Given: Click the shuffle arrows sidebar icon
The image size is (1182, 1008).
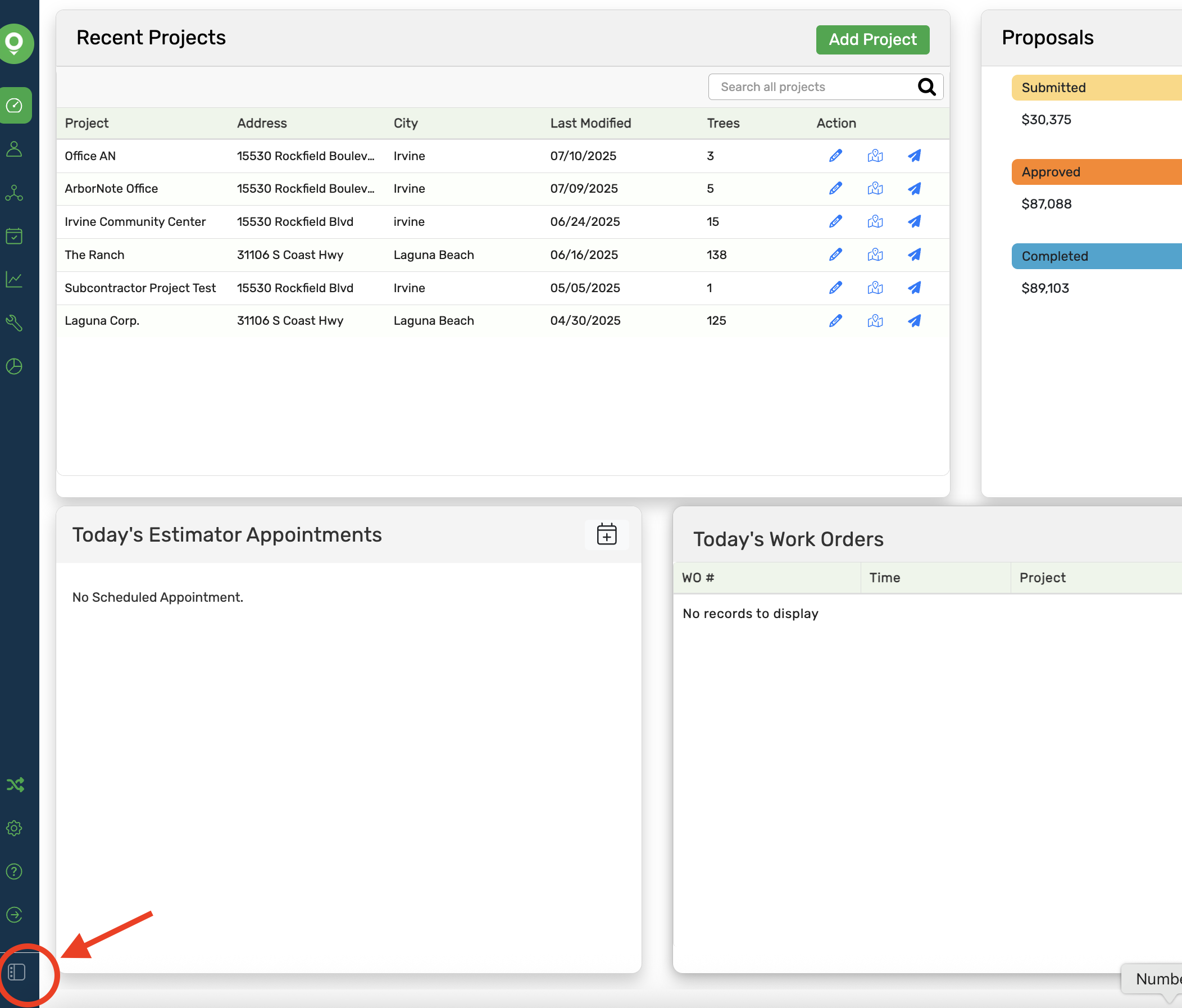Looking at the screenshot, I should [x=15, y=785].
